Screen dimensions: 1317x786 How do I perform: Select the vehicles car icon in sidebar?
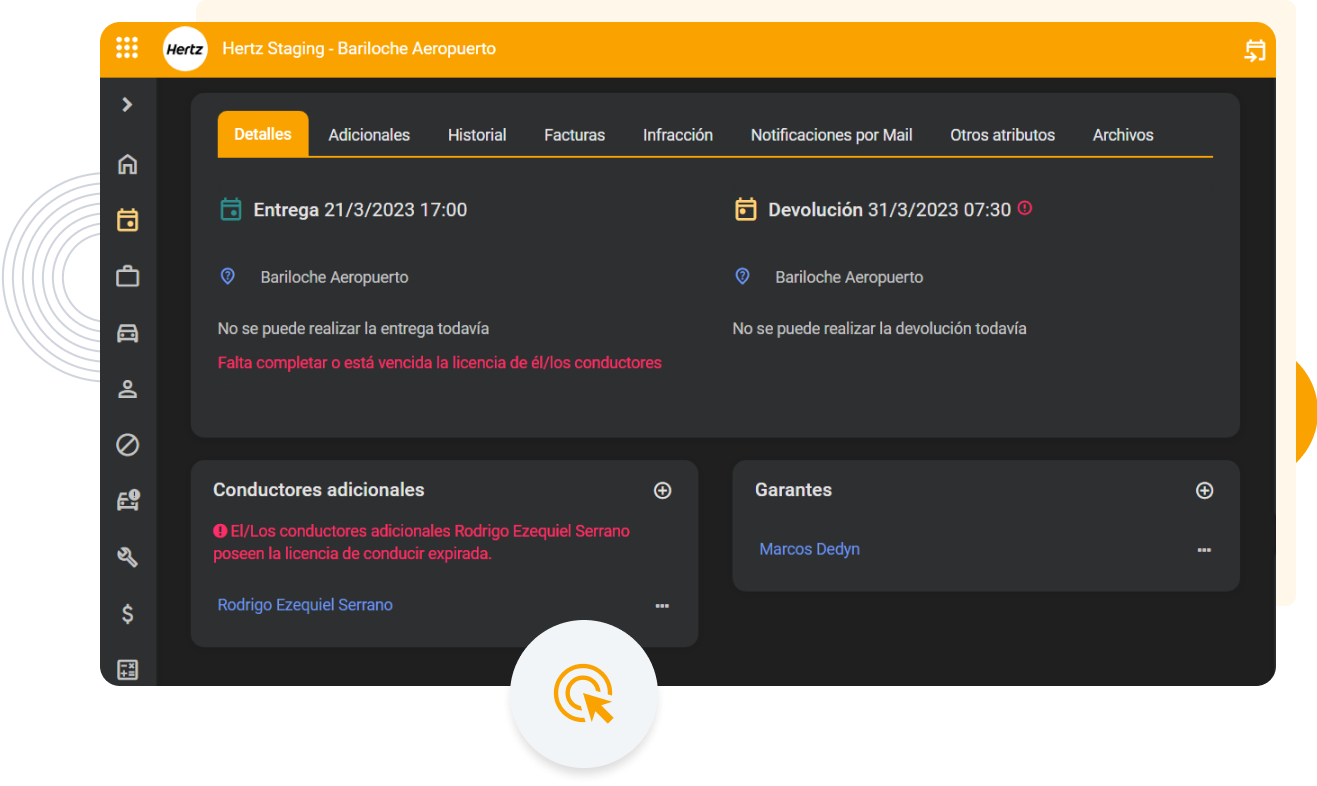pyautogui.click(x=127, y=332)
